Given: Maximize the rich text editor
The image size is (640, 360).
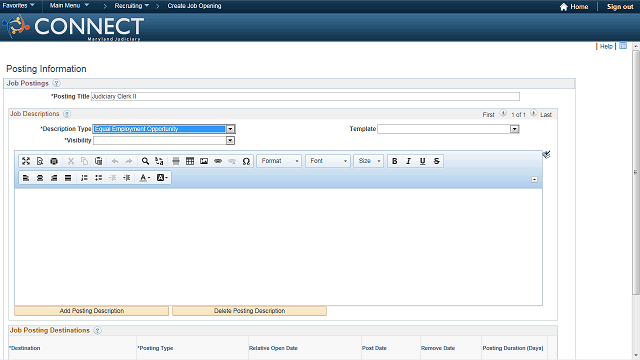Looking at the screenshot, I should (26, 161).
